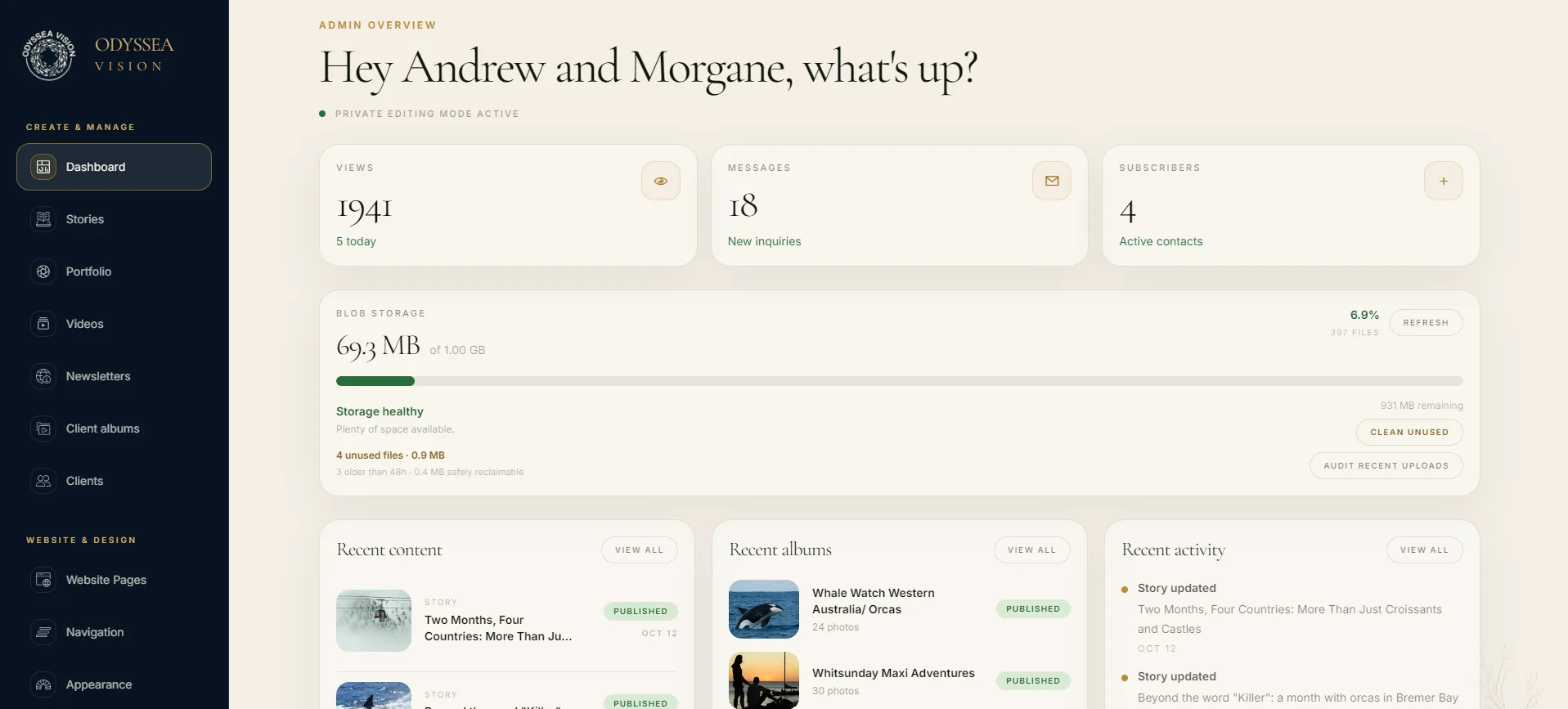View all recent content
This screenshot has width=1568, height=709.
click(640, 550)
